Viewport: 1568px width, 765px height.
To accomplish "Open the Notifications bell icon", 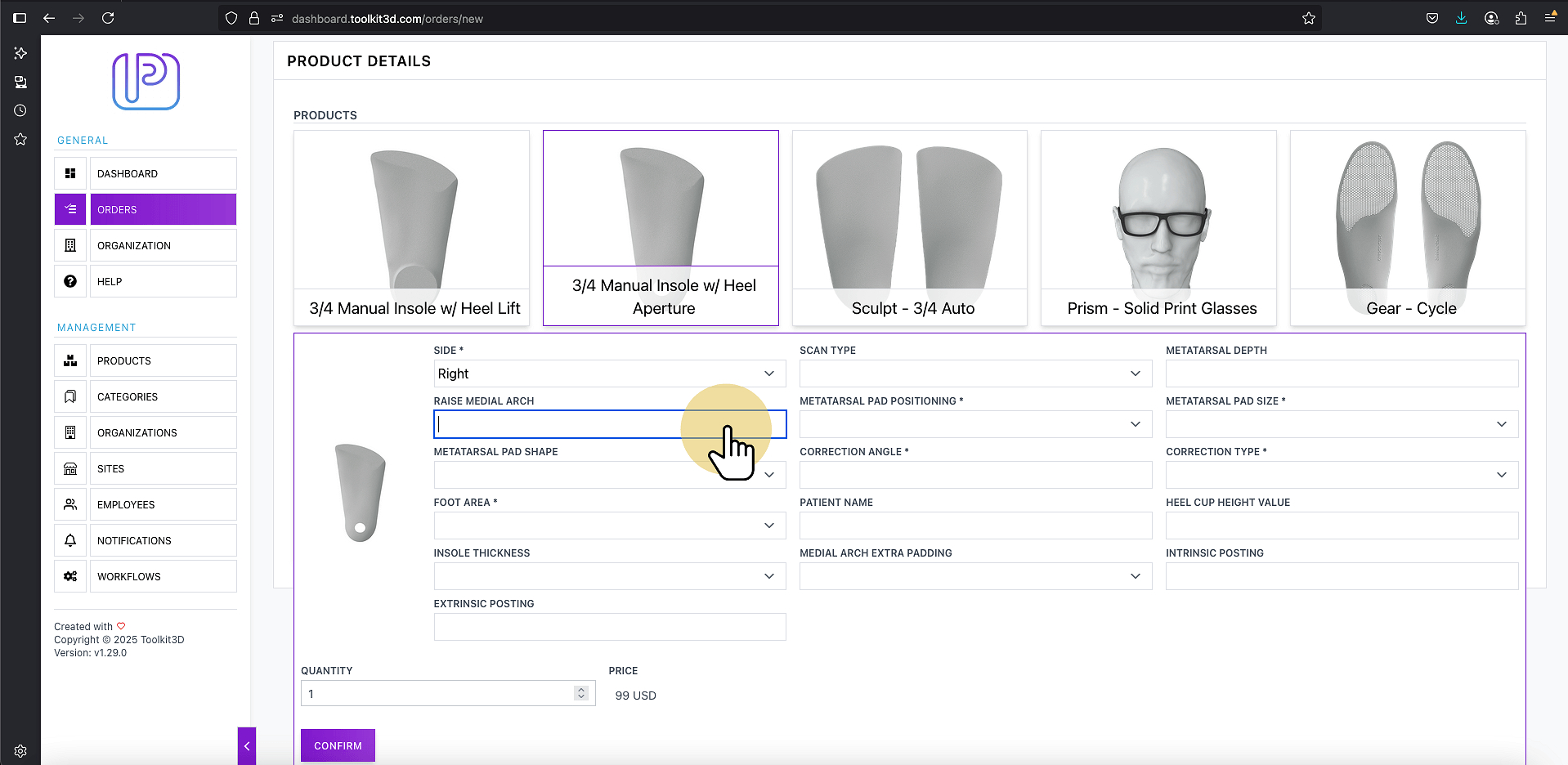I will pos(70,540).
